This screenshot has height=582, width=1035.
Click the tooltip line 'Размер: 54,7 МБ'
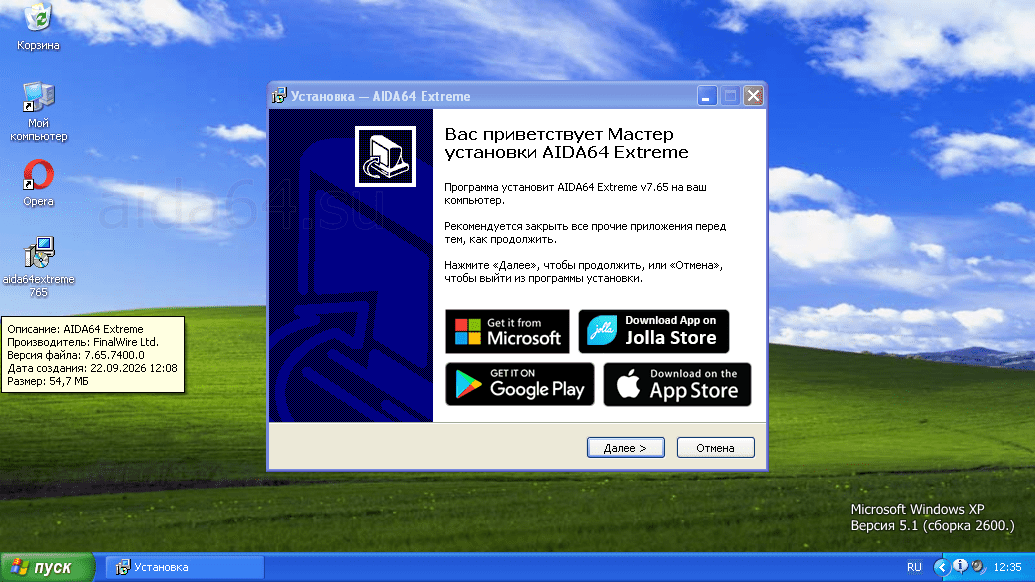coord(48,381)
